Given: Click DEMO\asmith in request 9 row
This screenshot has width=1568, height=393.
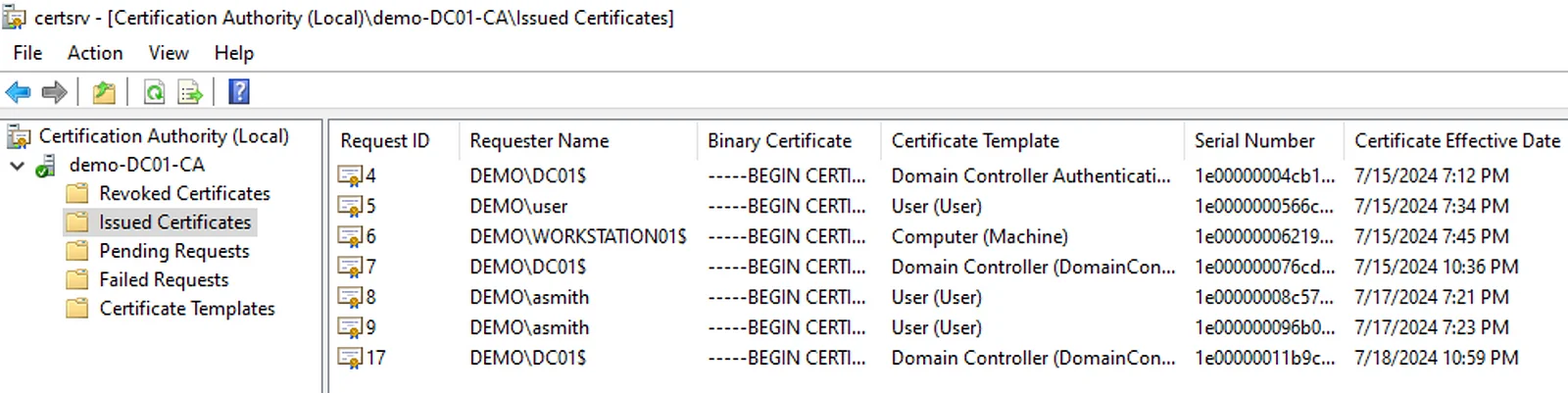Looking at the screenshot, I should coord(529,328).
